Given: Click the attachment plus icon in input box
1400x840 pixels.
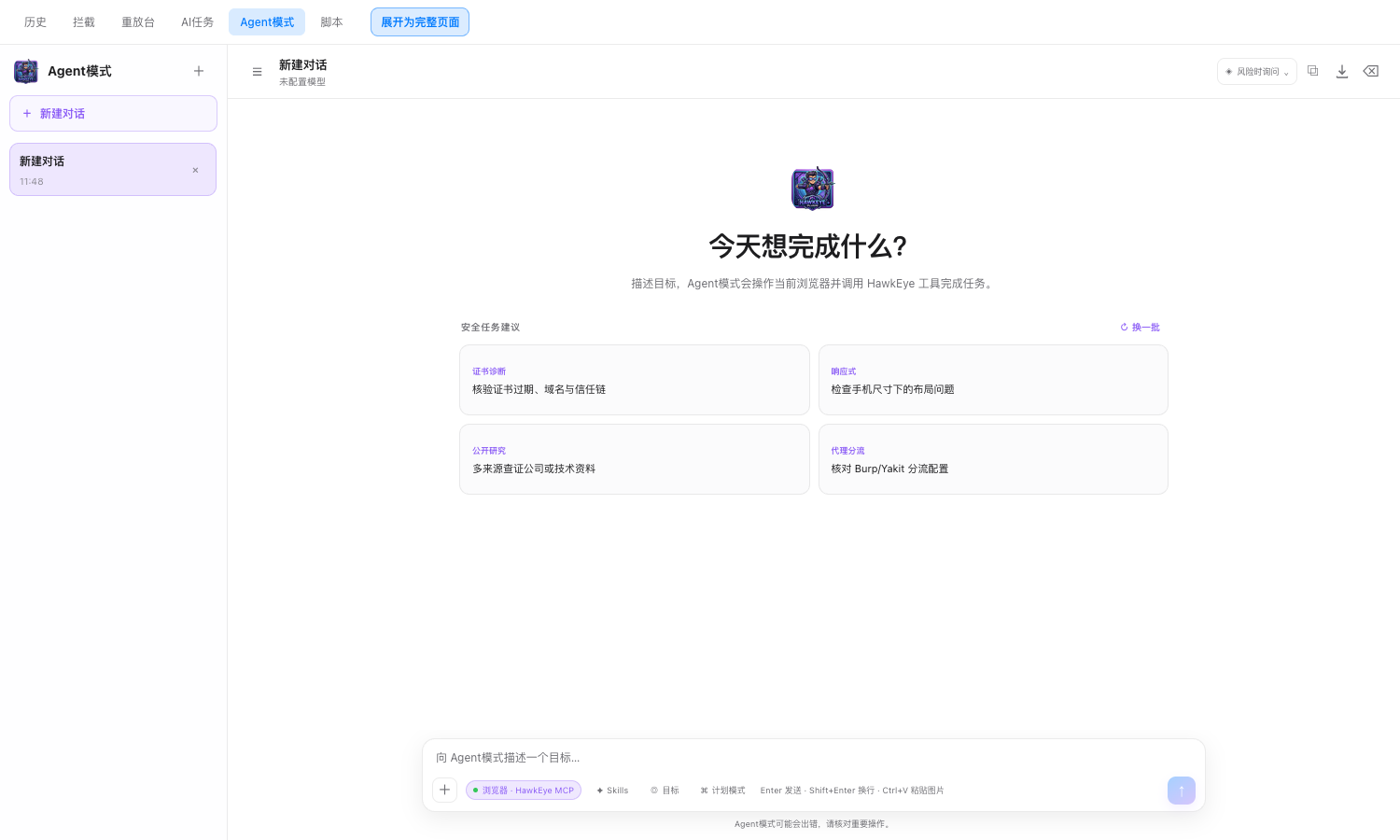Looking at the screenshot, I should 445,790.
